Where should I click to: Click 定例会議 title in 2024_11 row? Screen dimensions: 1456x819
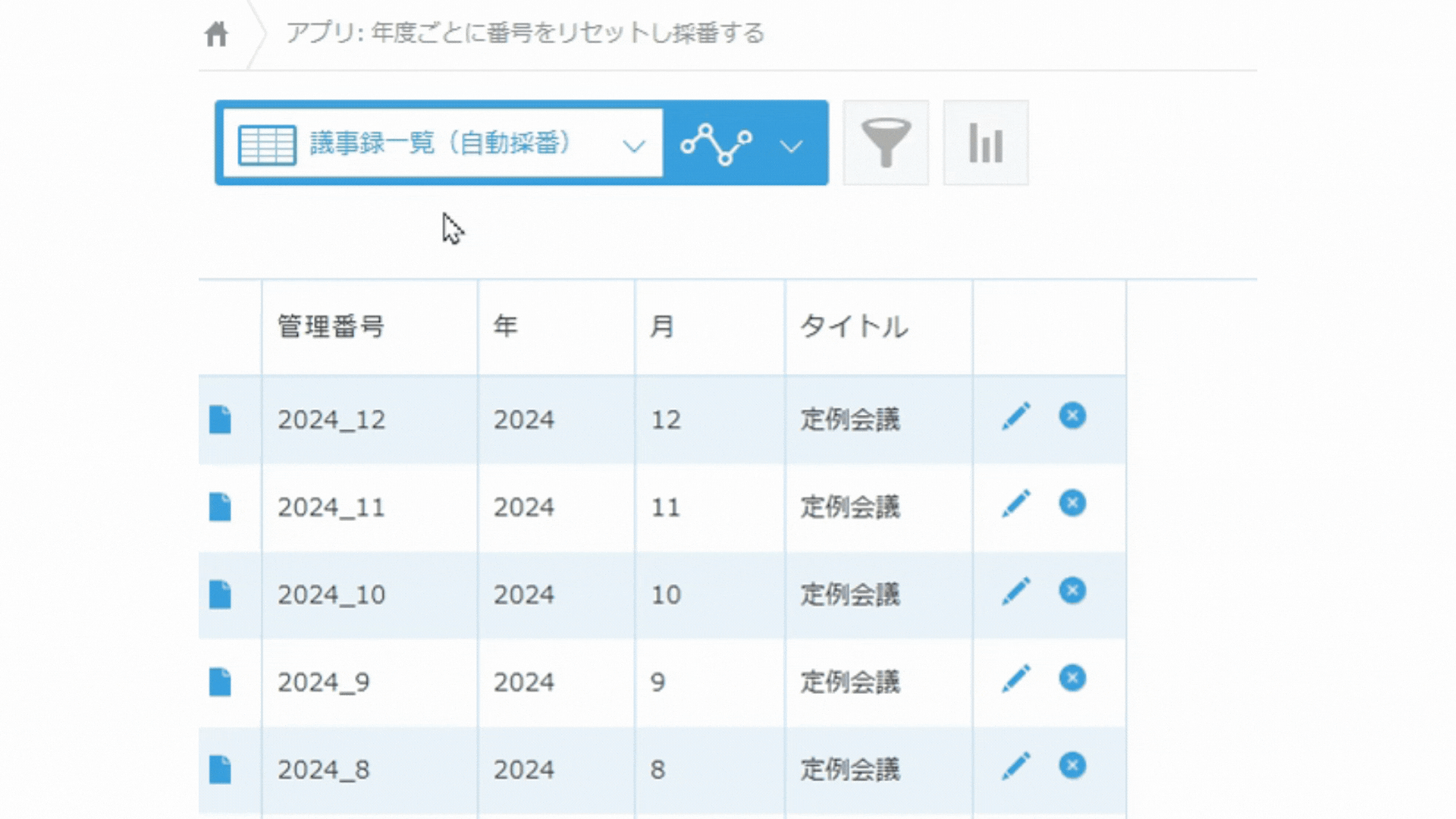pos(850,507)
